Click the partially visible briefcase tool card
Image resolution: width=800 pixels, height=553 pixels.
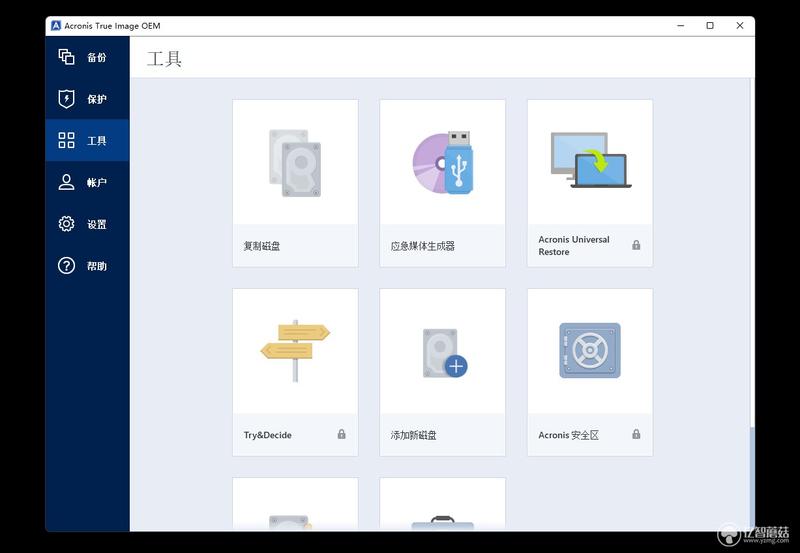coord(442,505)
